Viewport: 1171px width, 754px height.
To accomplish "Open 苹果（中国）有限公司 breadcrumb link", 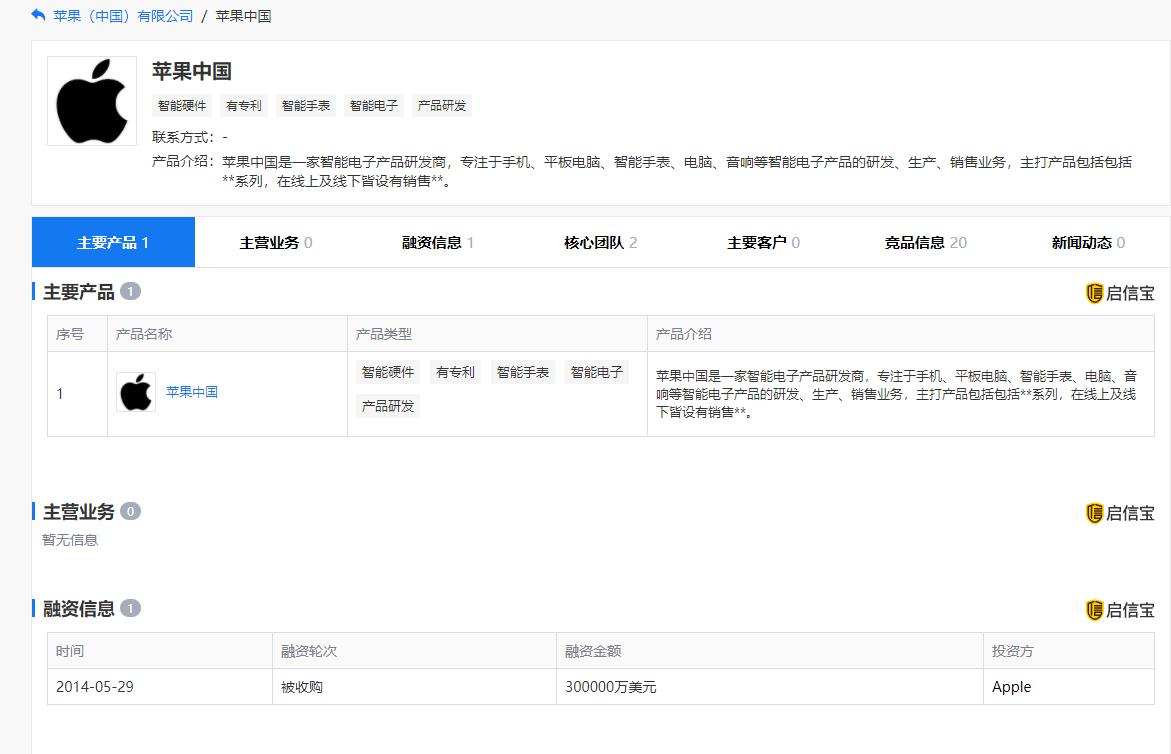I will pos(123,16).
